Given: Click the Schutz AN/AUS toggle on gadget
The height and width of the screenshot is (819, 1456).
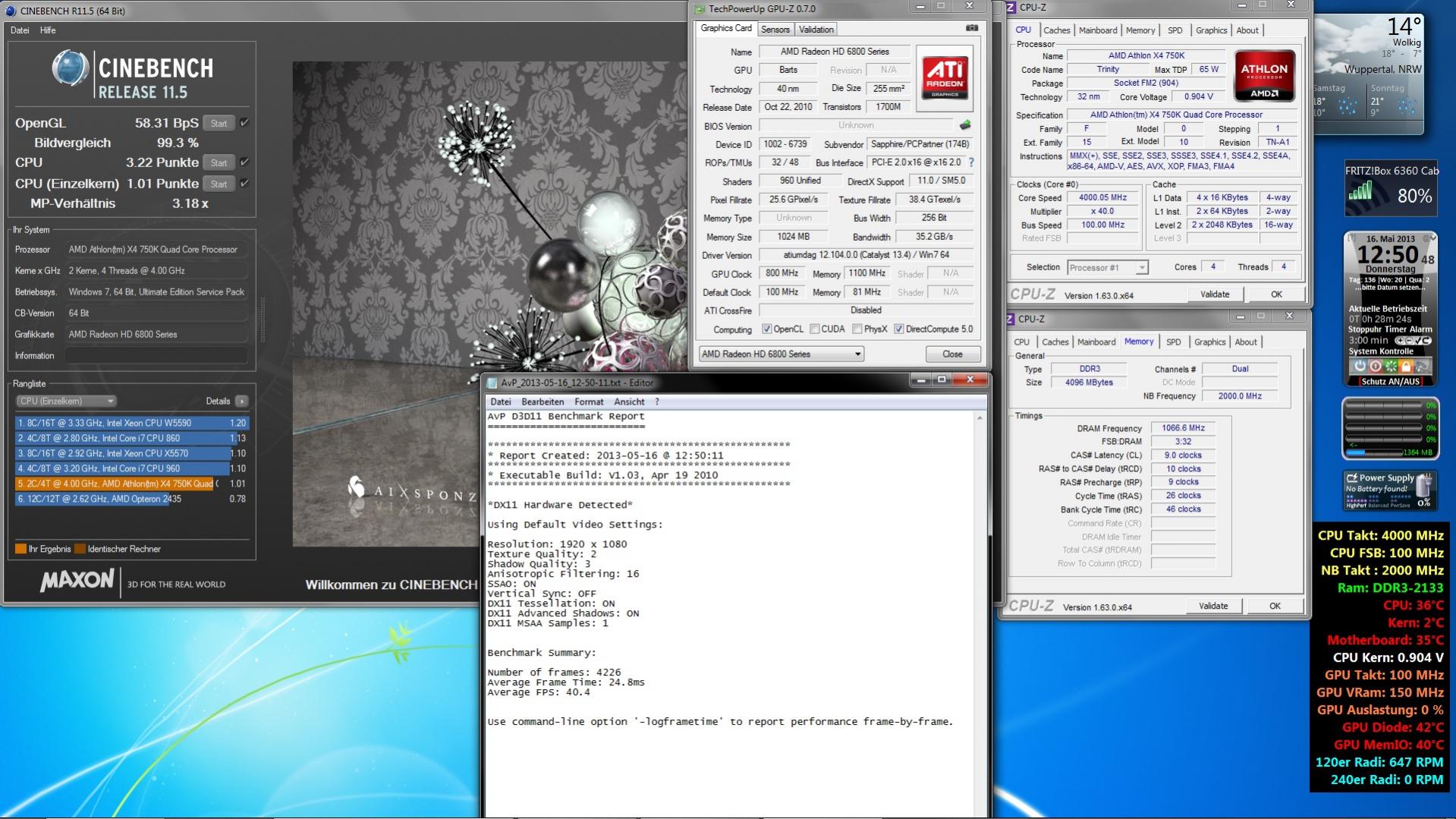Looking at the screenshot, I should [x=1390, y=382].
